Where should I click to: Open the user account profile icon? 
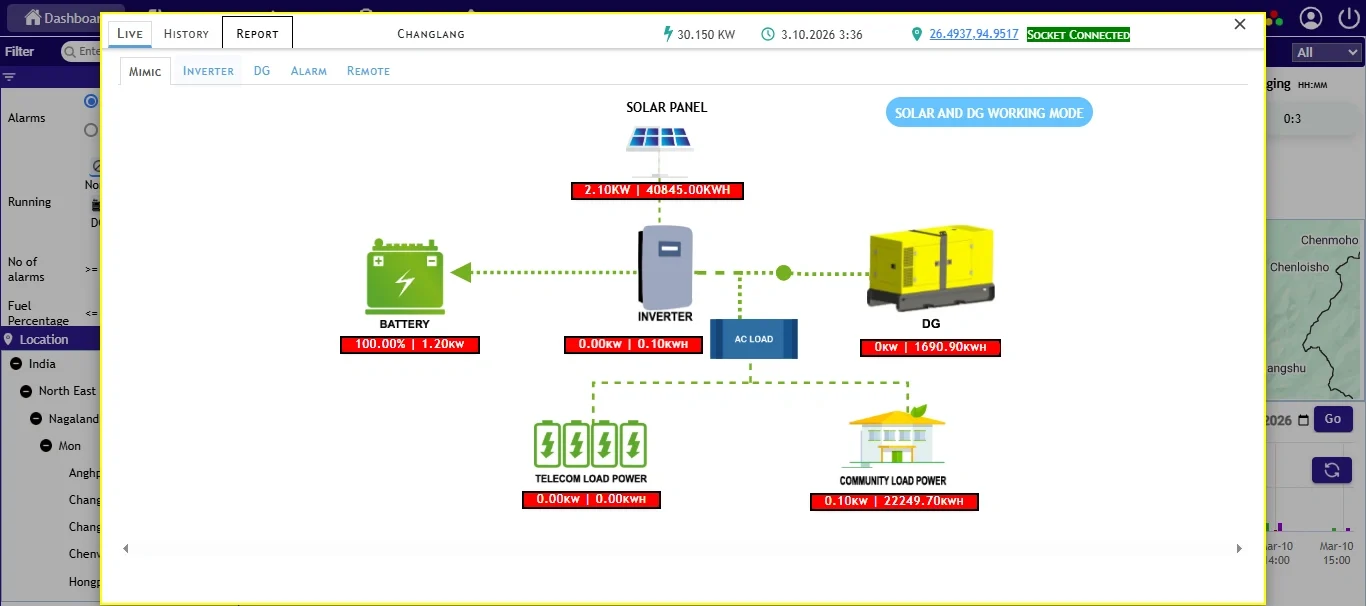pyautogui.click(x=1311, y=18)
